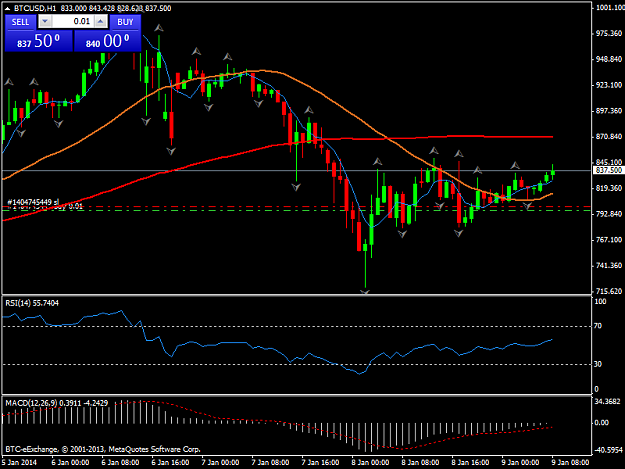Screen dimensions: 625x469
Task: Select the RSI(14) indicator label
Action: point(32,303)
